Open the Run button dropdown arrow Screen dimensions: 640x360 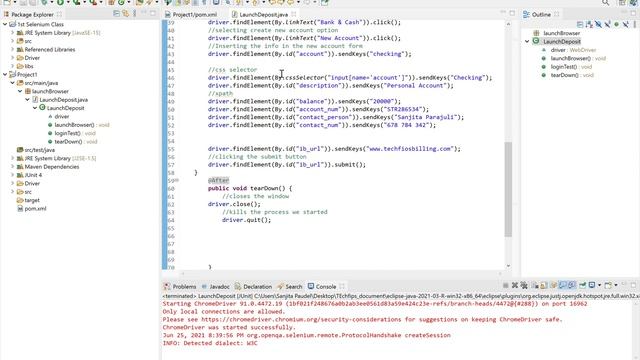67,2
